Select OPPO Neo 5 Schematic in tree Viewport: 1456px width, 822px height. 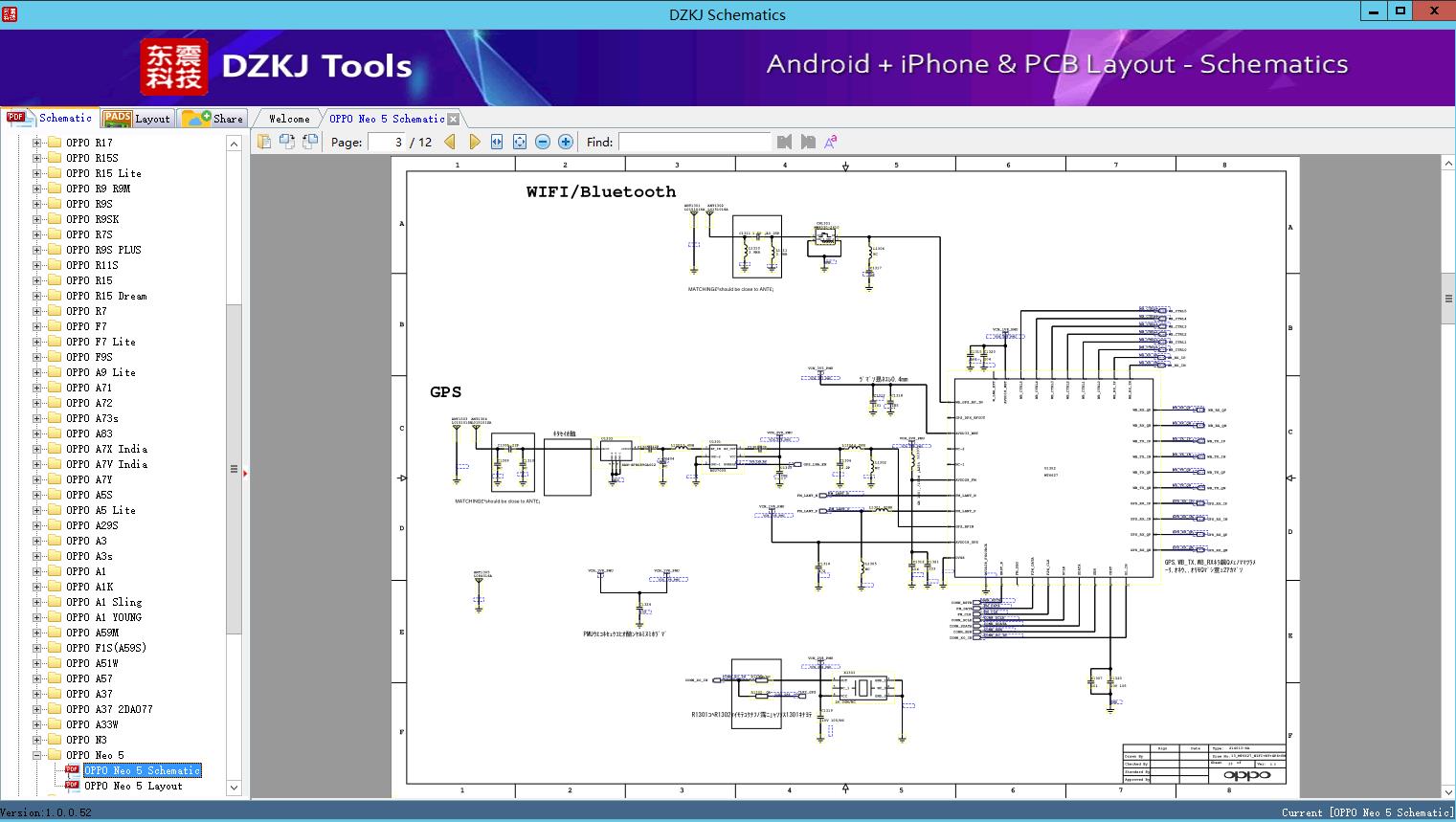pyautogui.click(x=143, y=770)
